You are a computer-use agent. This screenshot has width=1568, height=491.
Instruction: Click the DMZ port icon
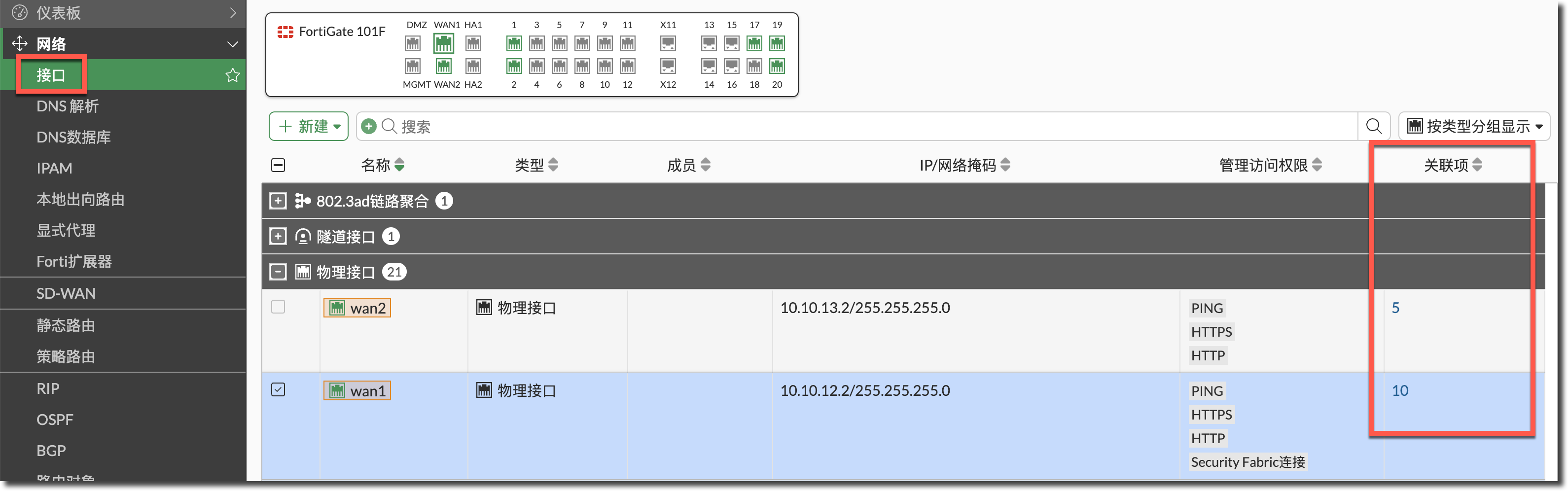413,44
